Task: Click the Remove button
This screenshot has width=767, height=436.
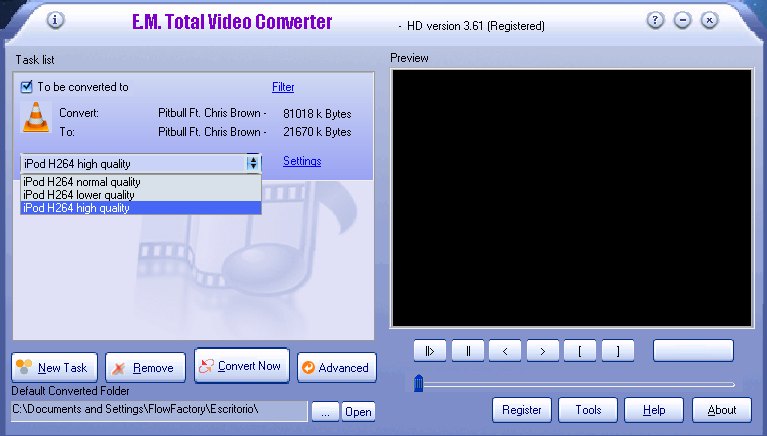Action: pos(145,367)
